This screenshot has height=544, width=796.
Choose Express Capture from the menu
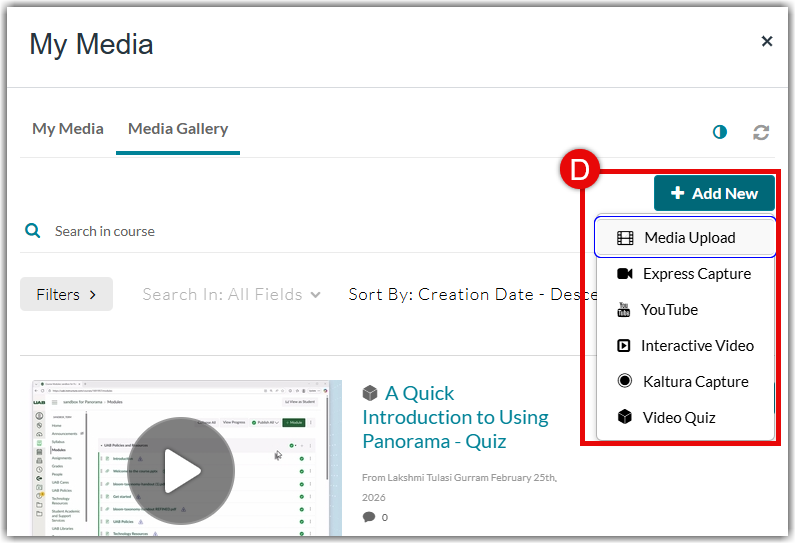[x=685, y=274]
